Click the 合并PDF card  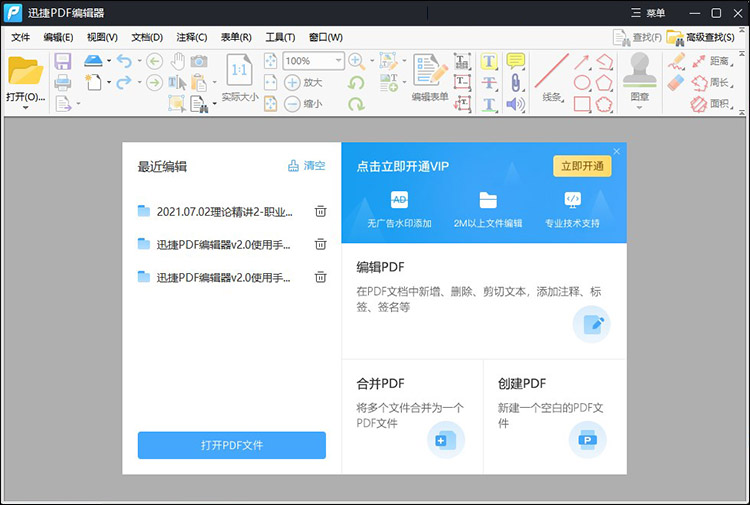pos(412,416)
